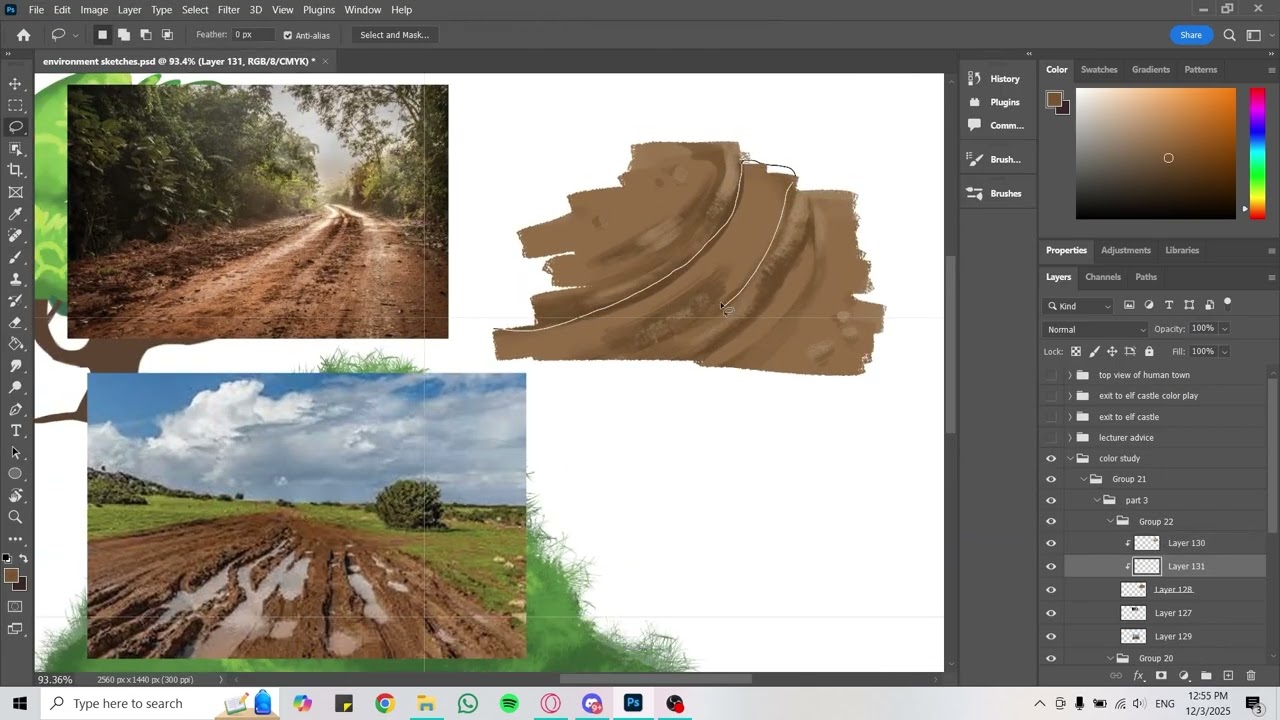Select the Move tool
Image resolution: width=1280 pixels, height=720 pixels.
[x=15, y=84]
